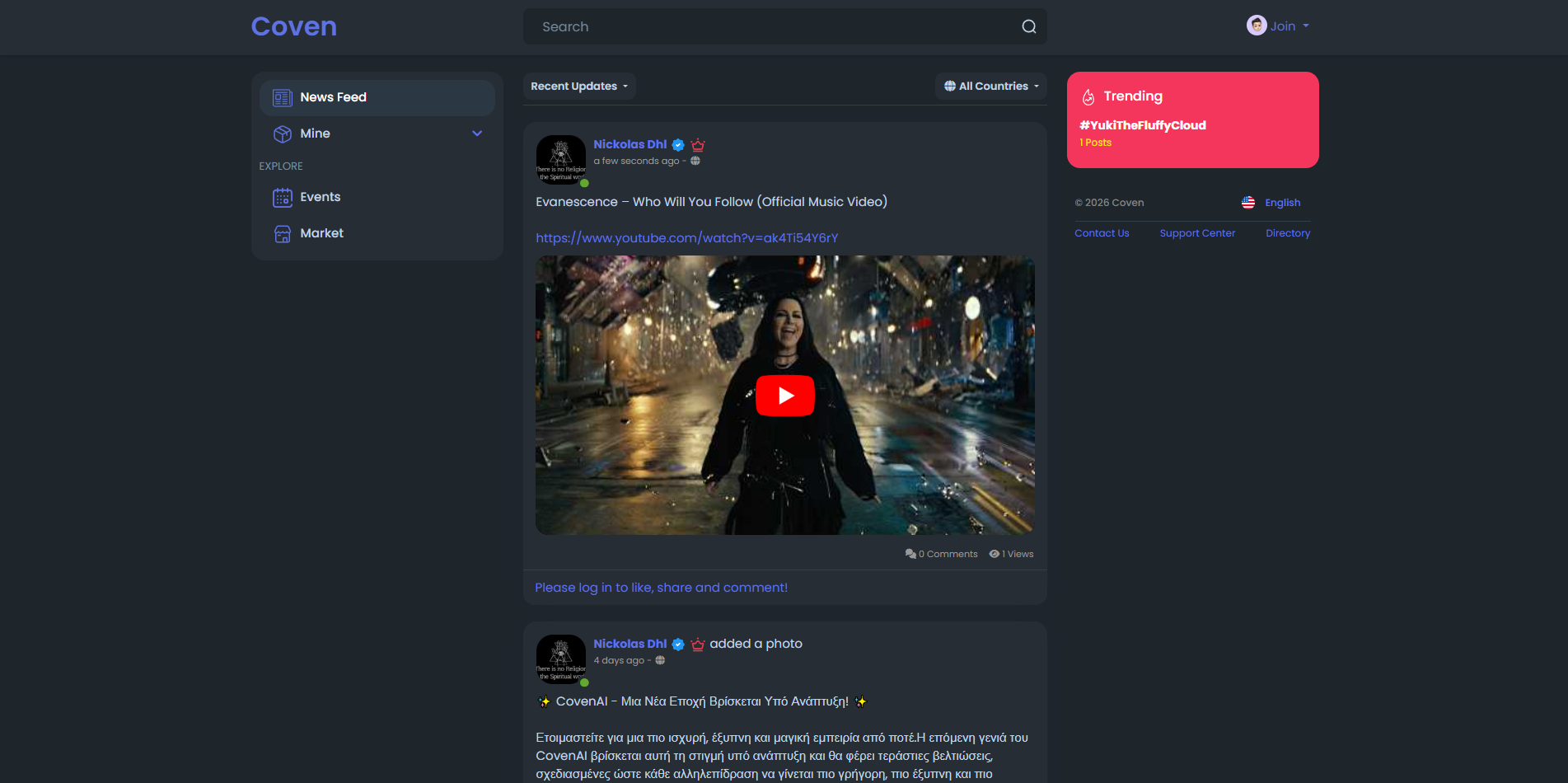
Task: Click the '© 2026 Coven' footer text
Action: pyautogui.click(x=1109, y=203)
